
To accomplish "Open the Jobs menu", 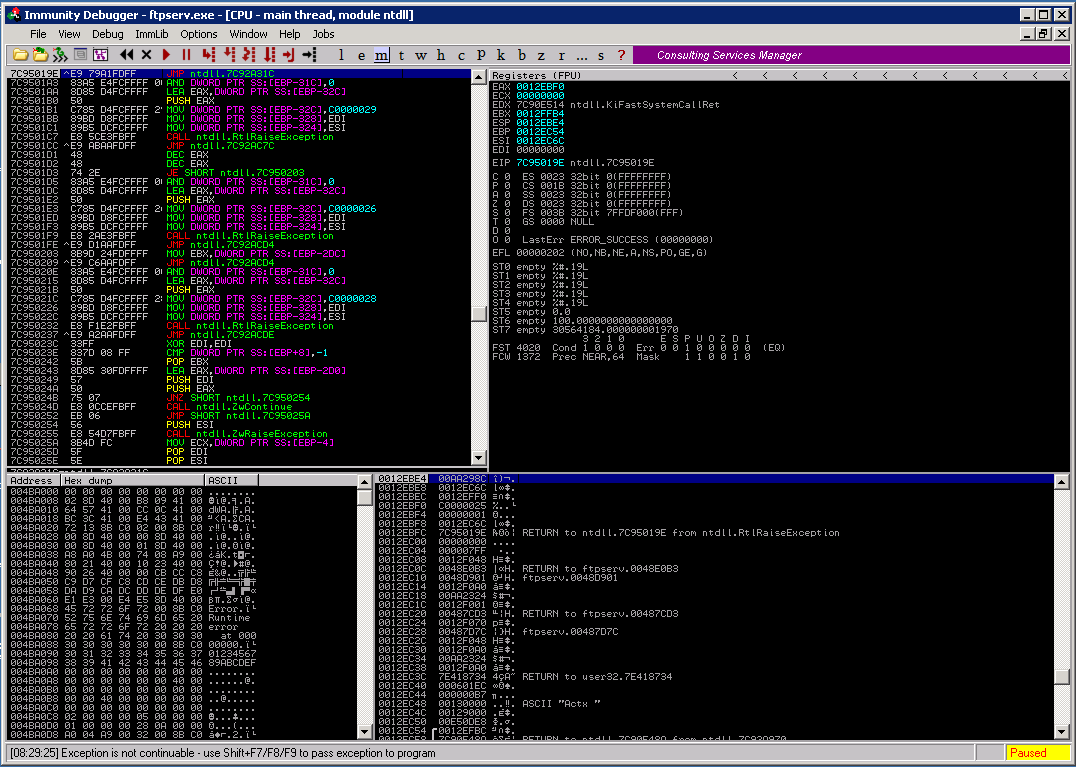I will [x=323, y=34].
